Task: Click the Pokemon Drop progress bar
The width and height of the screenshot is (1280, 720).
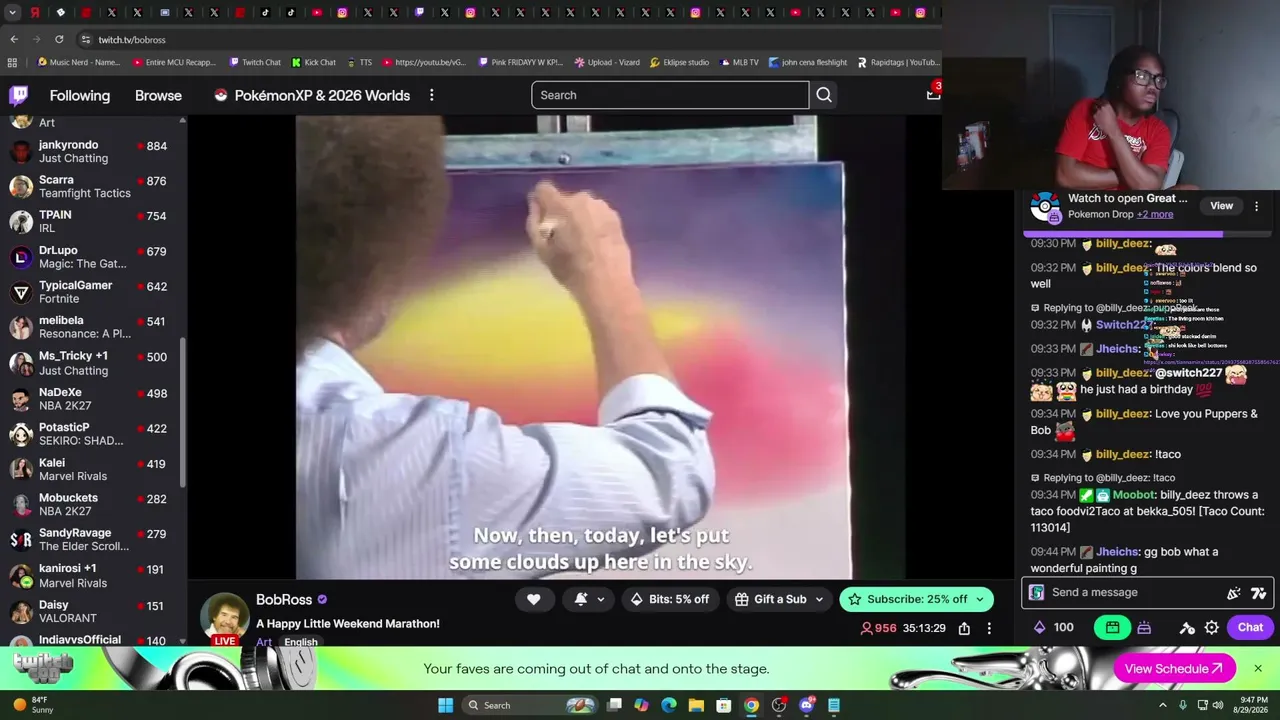Action: pyautogui.click(x=1148, y=235)
